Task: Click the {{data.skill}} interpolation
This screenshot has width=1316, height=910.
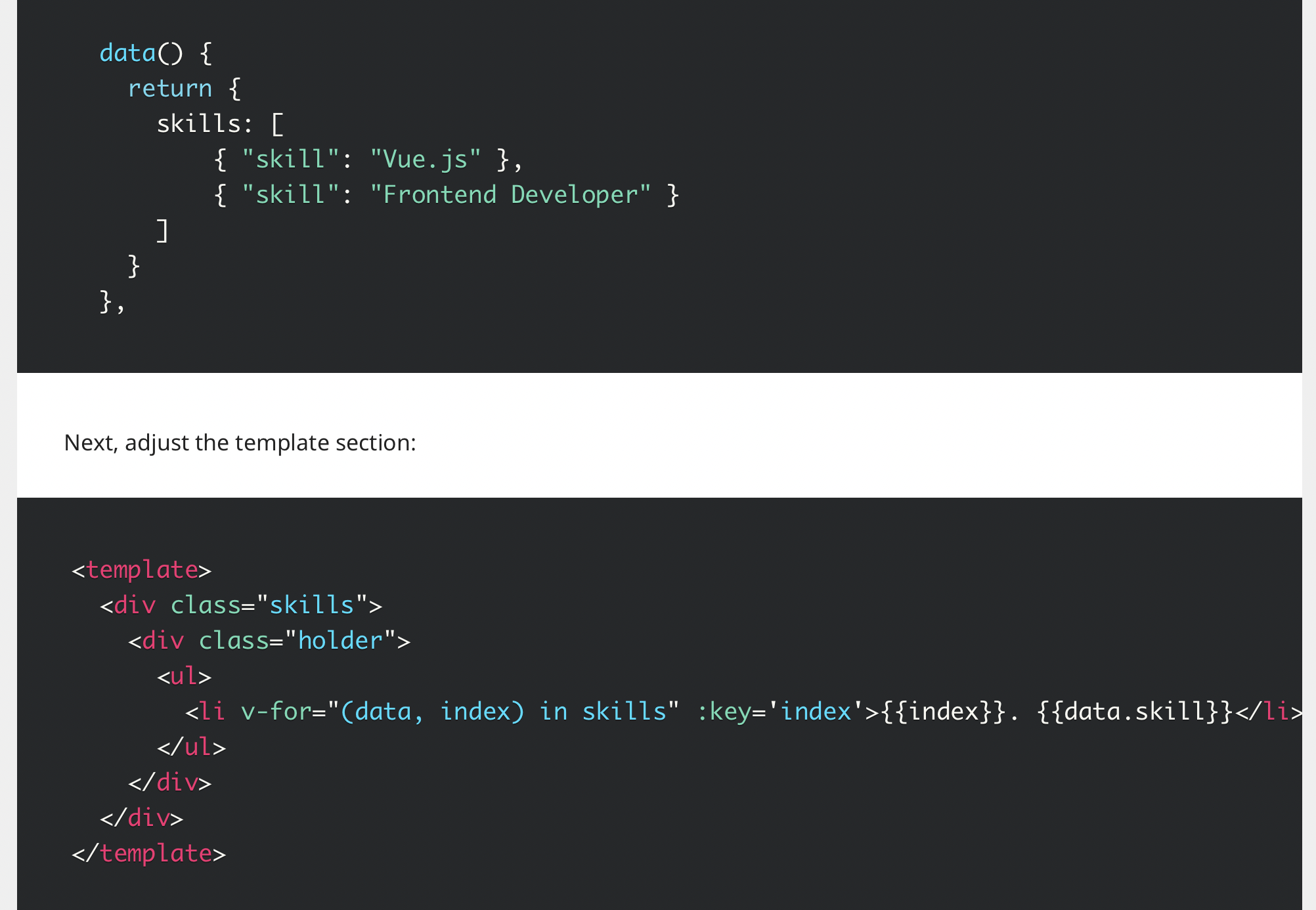Action: click(x=1135, y=712)
